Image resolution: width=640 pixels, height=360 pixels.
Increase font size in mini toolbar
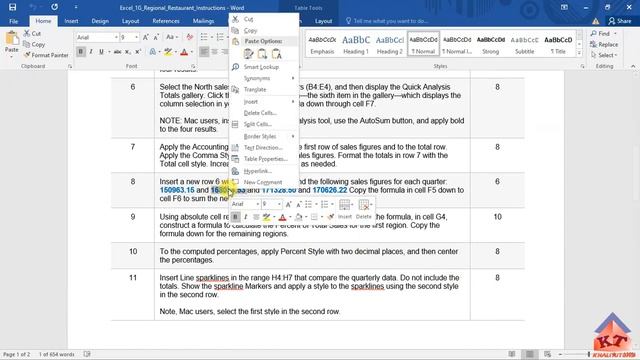(x=289, y=204)
